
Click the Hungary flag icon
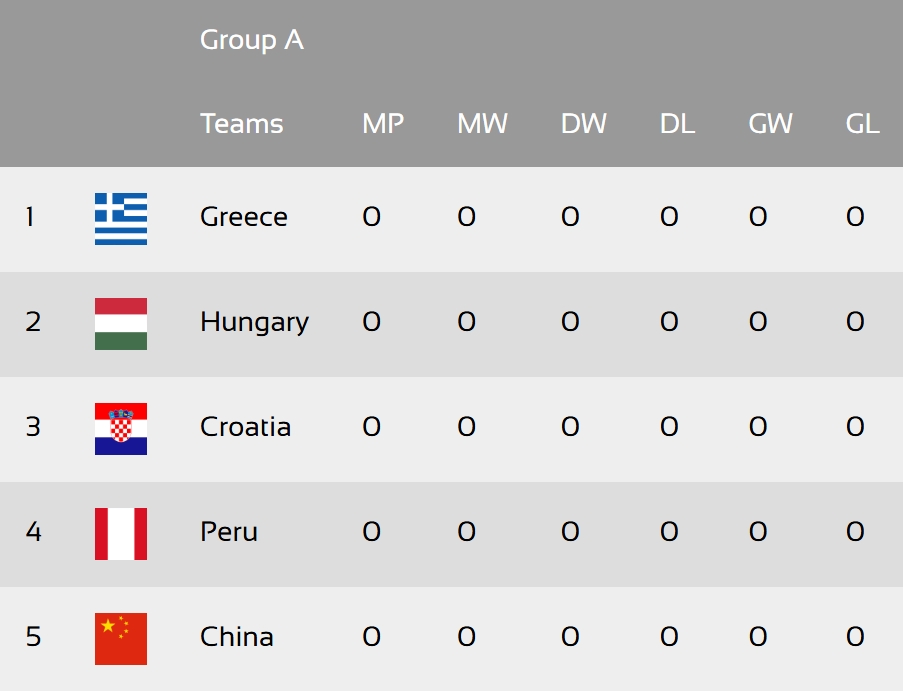121,324
